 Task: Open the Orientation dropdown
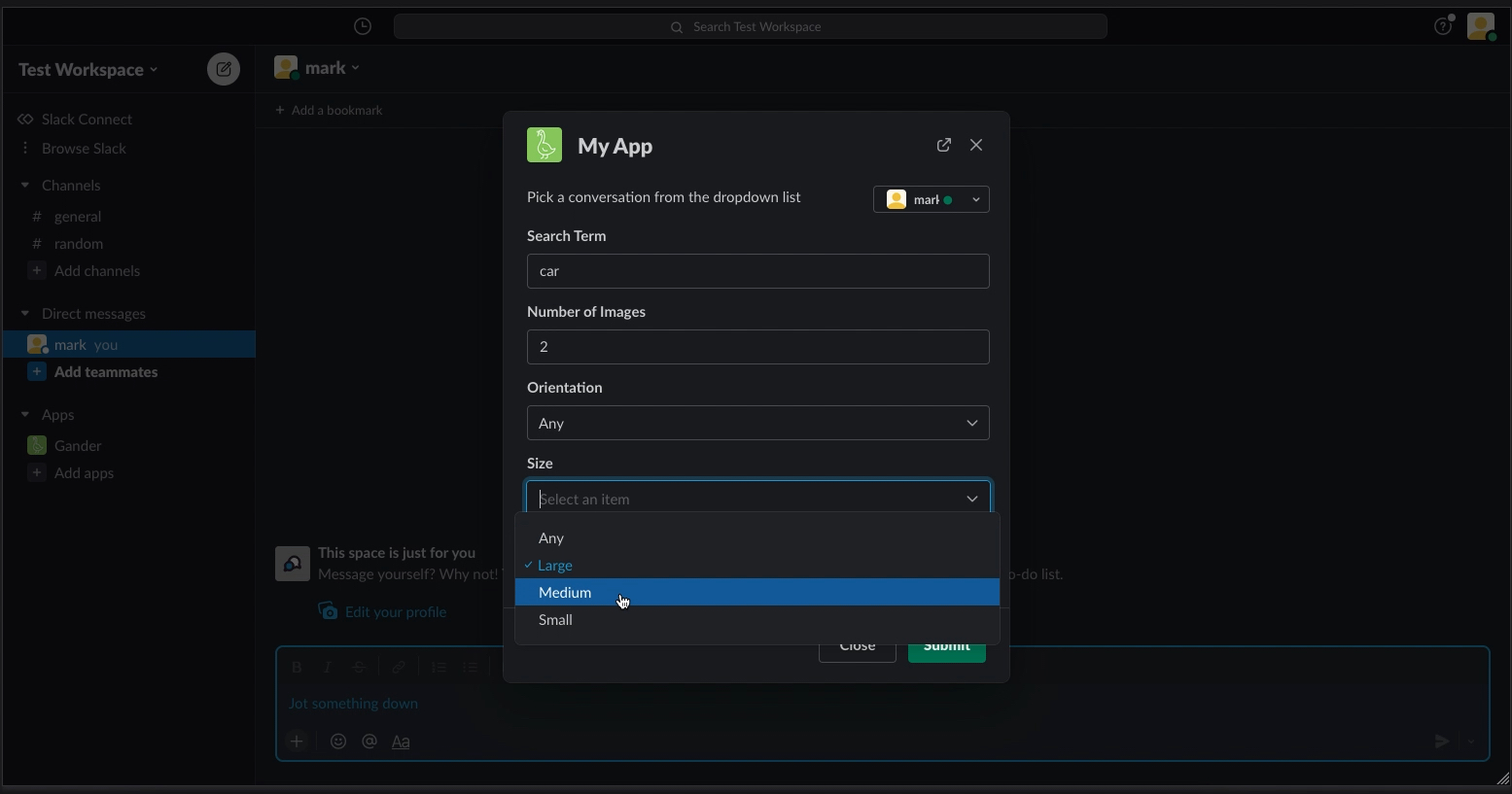(758, 423)
